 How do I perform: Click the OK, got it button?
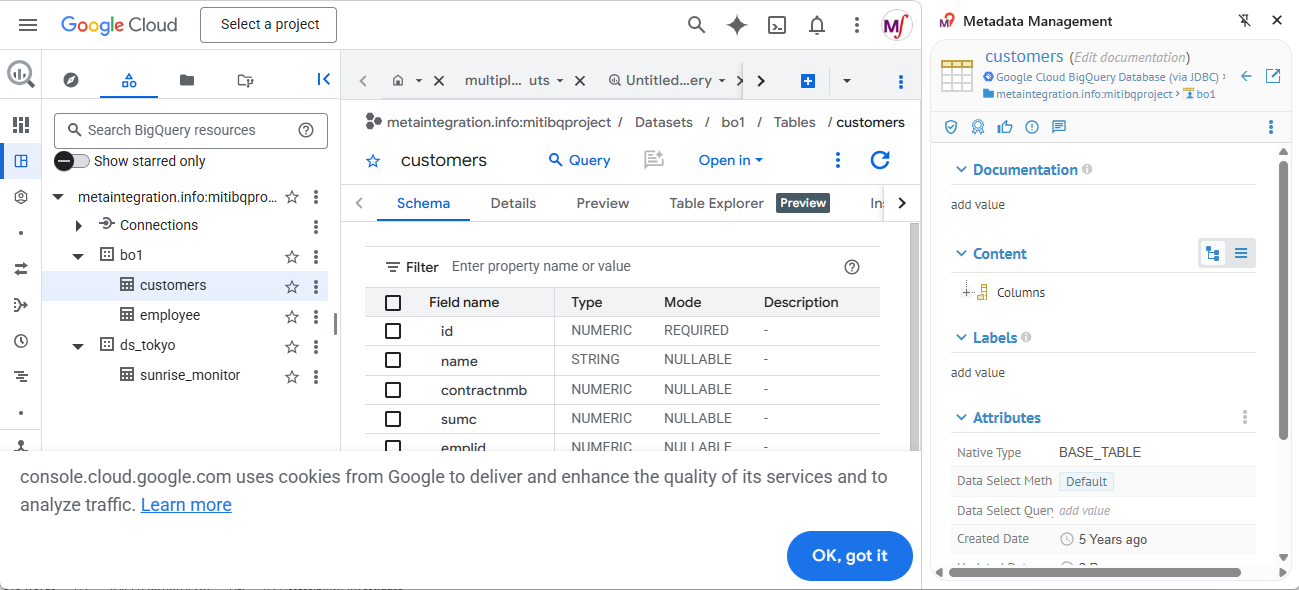click(x=849, y=556)
